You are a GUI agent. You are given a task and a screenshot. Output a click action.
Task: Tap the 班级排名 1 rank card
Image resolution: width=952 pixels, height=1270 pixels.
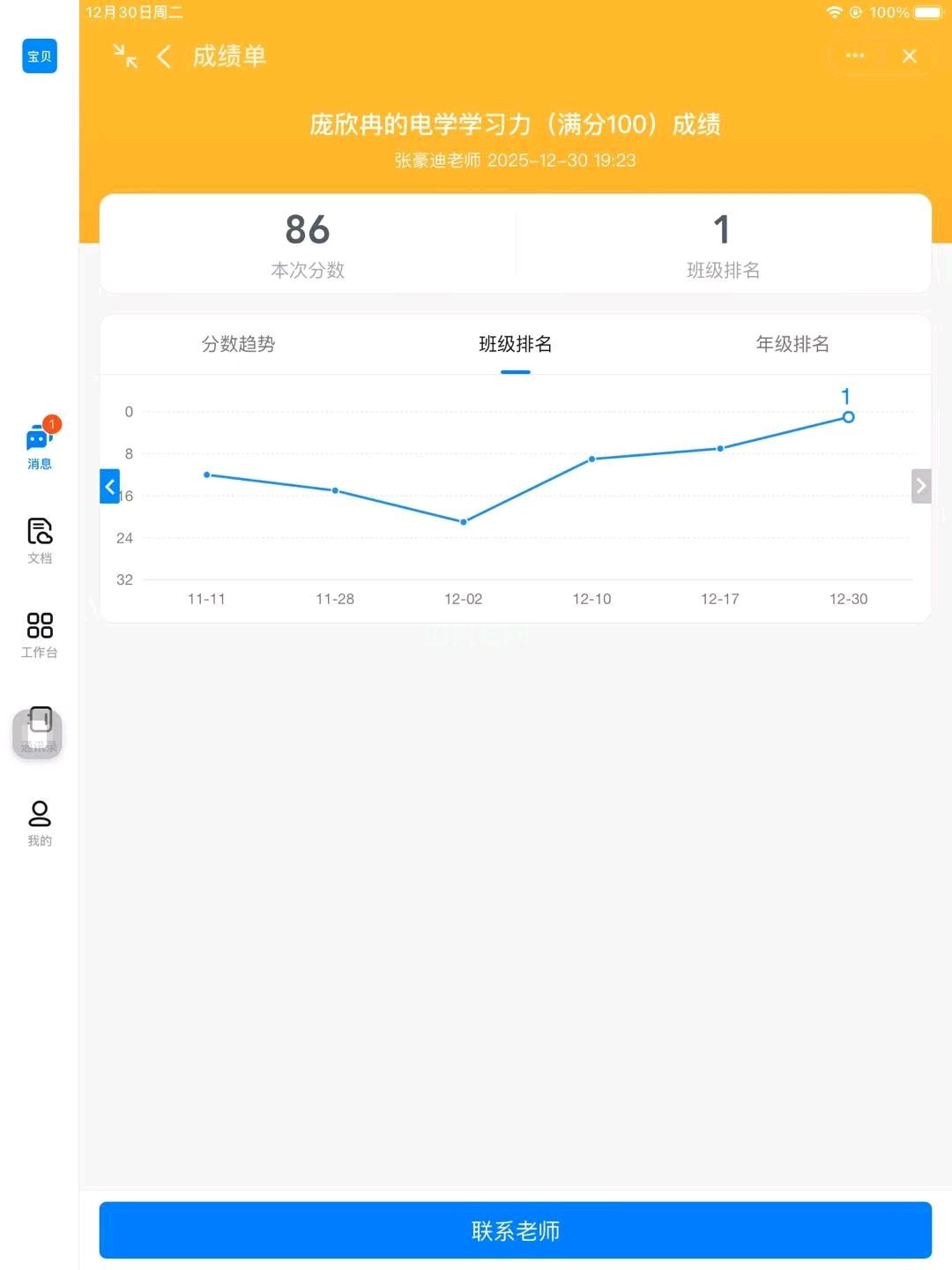point(723,244)
